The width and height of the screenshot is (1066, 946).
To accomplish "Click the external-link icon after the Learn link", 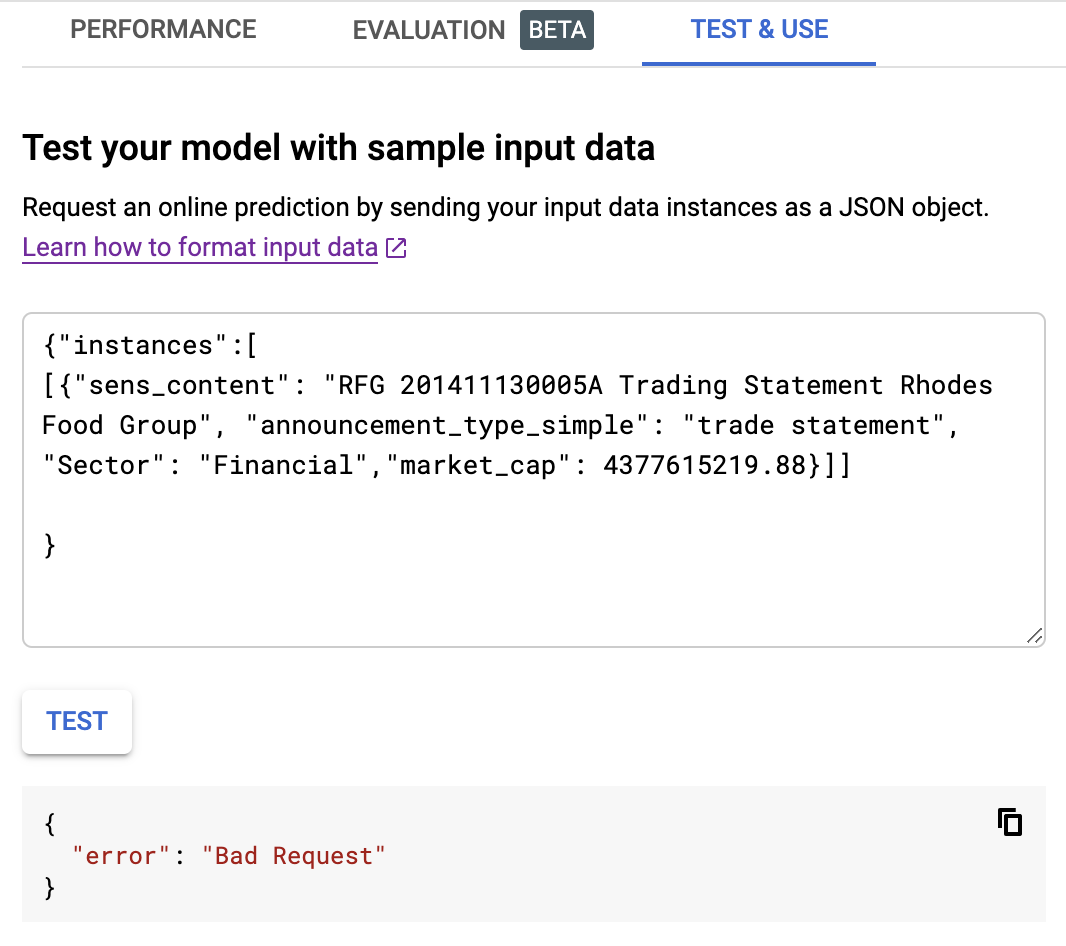I will point(396,249).
